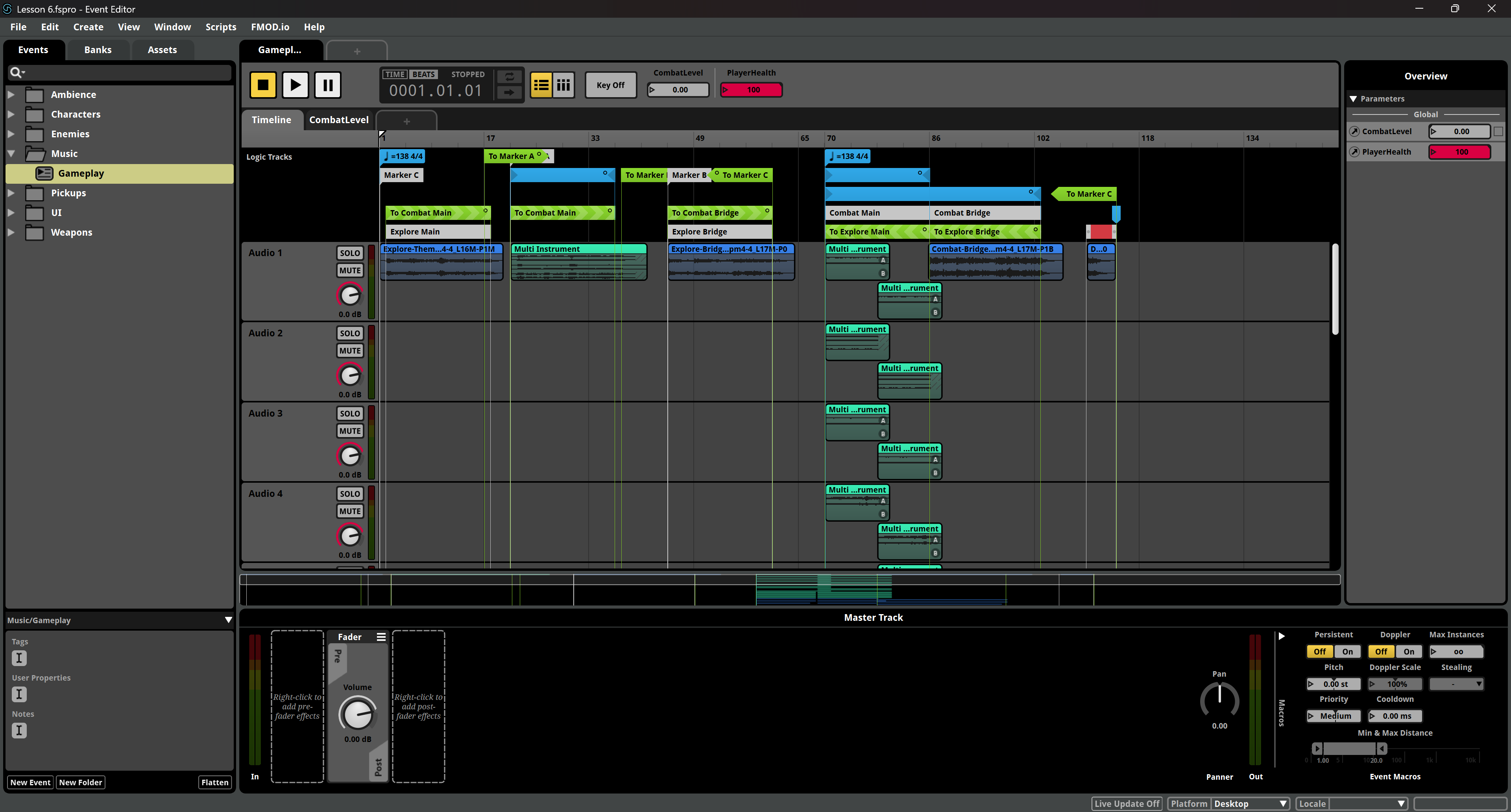This screenshot has height=812, width=1511.
Task: Toggle loop playback icon in transport
Action: 509,77
